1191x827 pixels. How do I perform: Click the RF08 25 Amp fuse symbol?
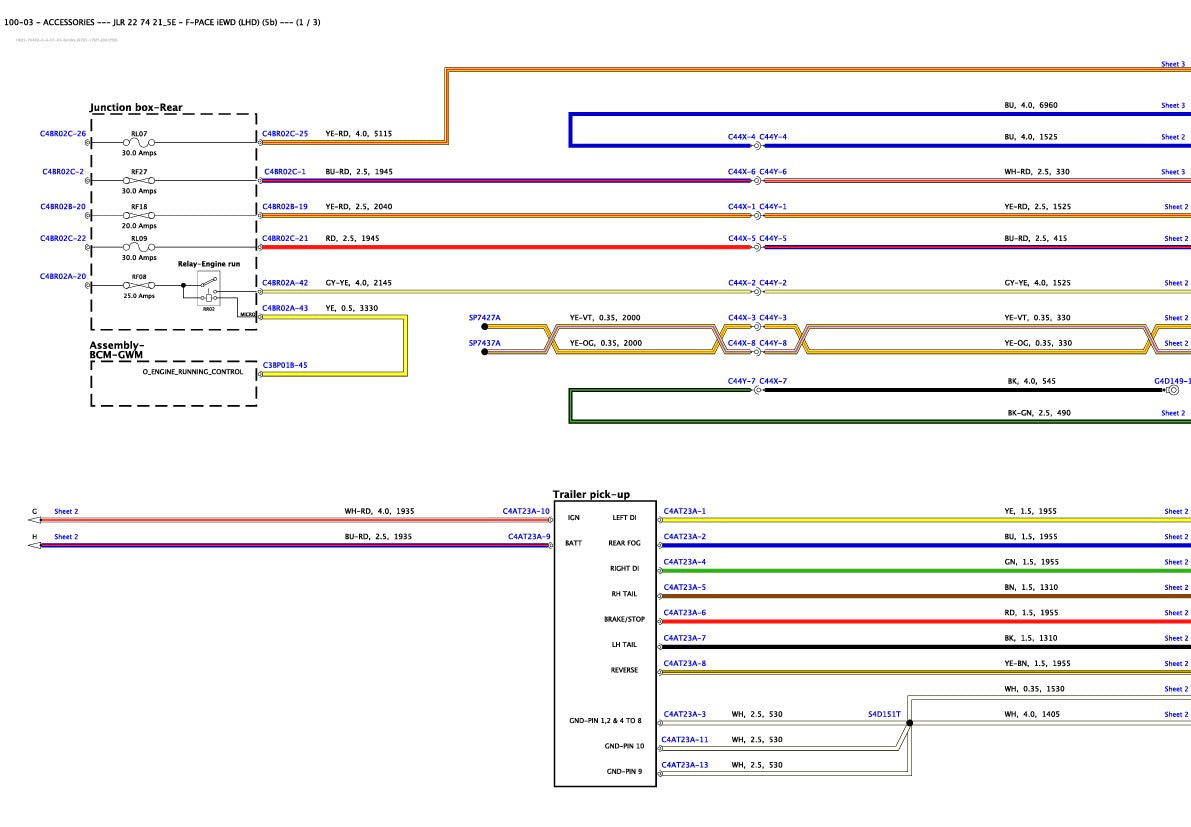(x=139, y=286)
